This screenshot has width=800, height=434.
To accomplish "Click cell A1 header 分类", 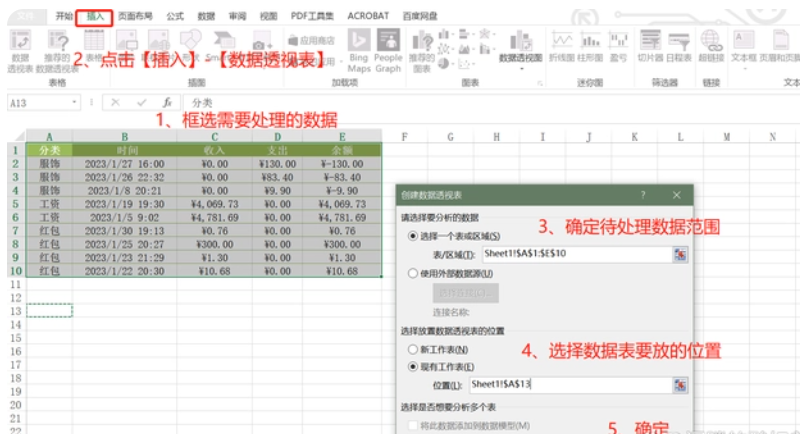I will [49, 150].
